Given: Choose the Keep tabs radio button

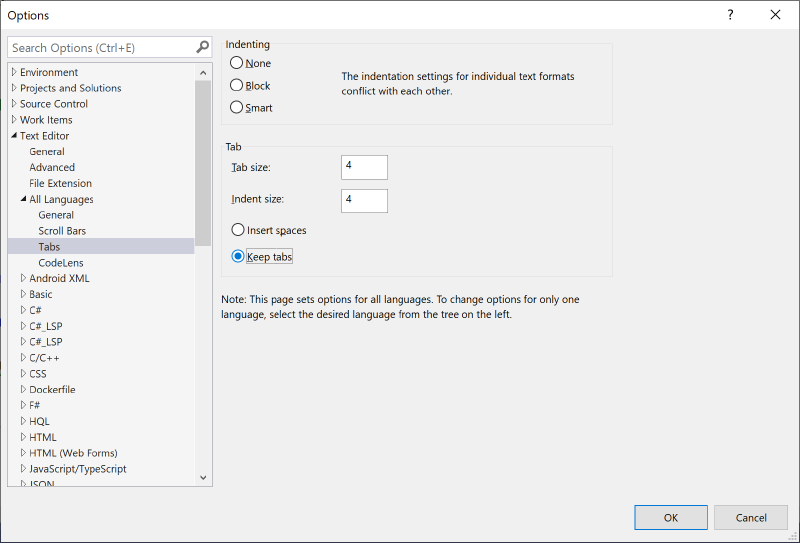Looking at the screenshot, I should click(x=238, y=256).
